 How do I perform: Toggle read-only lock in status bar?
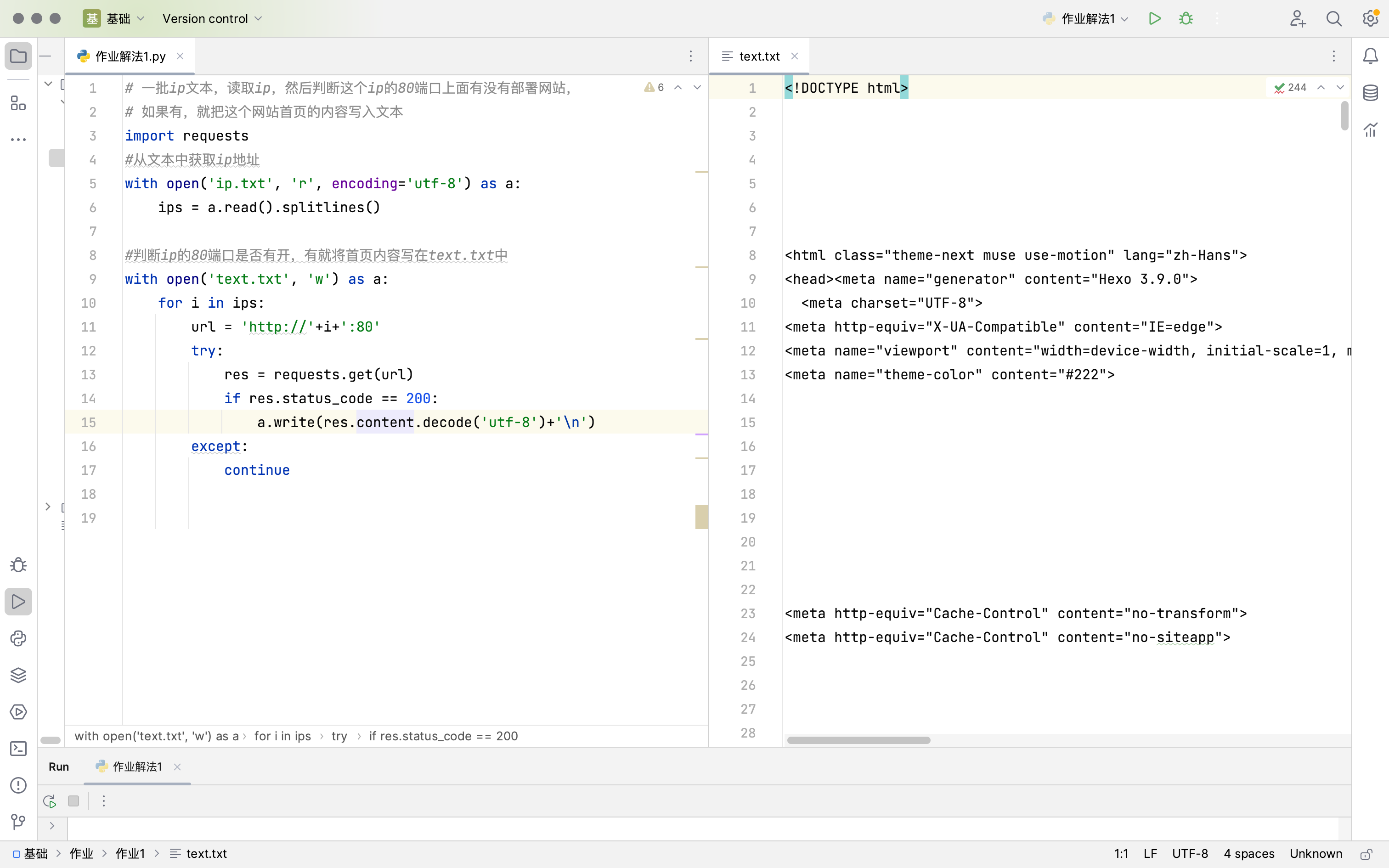(x=1367, y=854)
